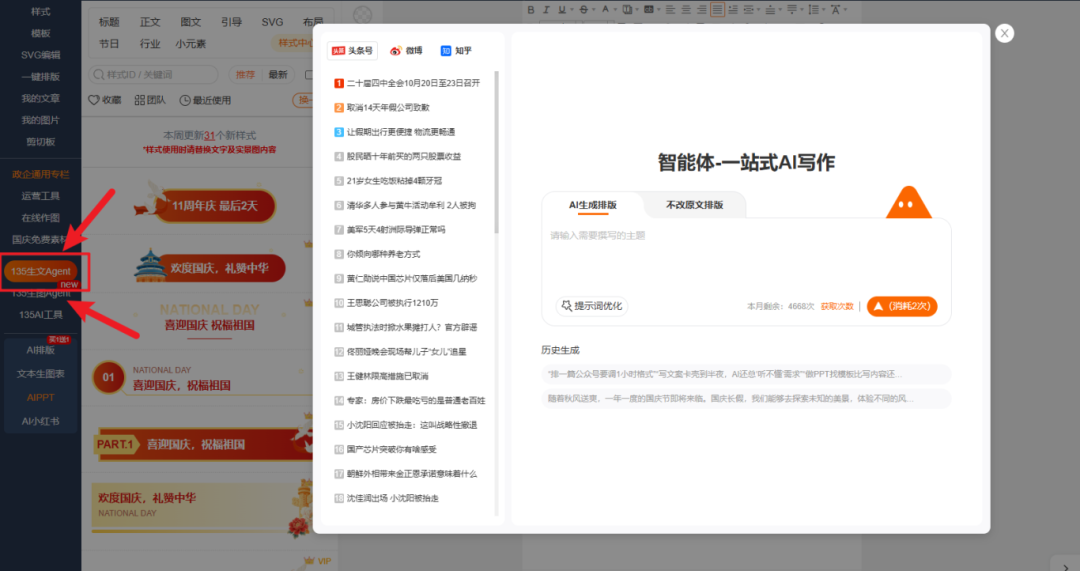This screenshot has height=571, width=1080.
Task: Switch to the 知乎 hot list tab
Action: pyautogui.click(x=456, y=51)
